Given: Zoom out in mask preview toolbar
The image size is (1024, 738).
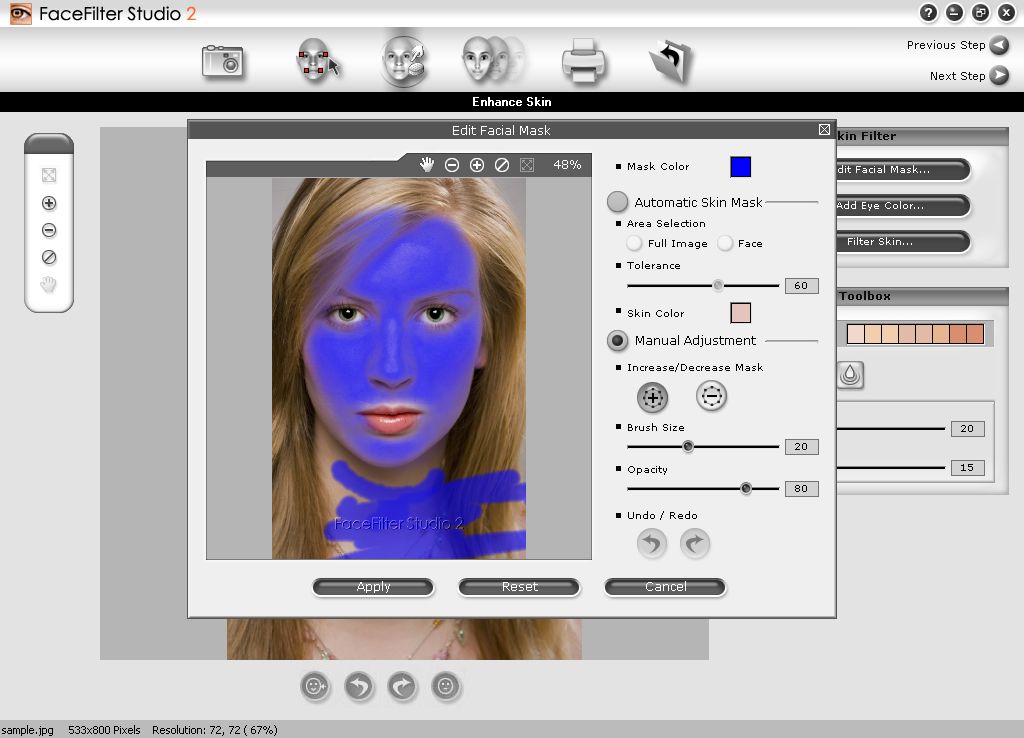Looking at the screenshot, I should [x=452, y=165].
